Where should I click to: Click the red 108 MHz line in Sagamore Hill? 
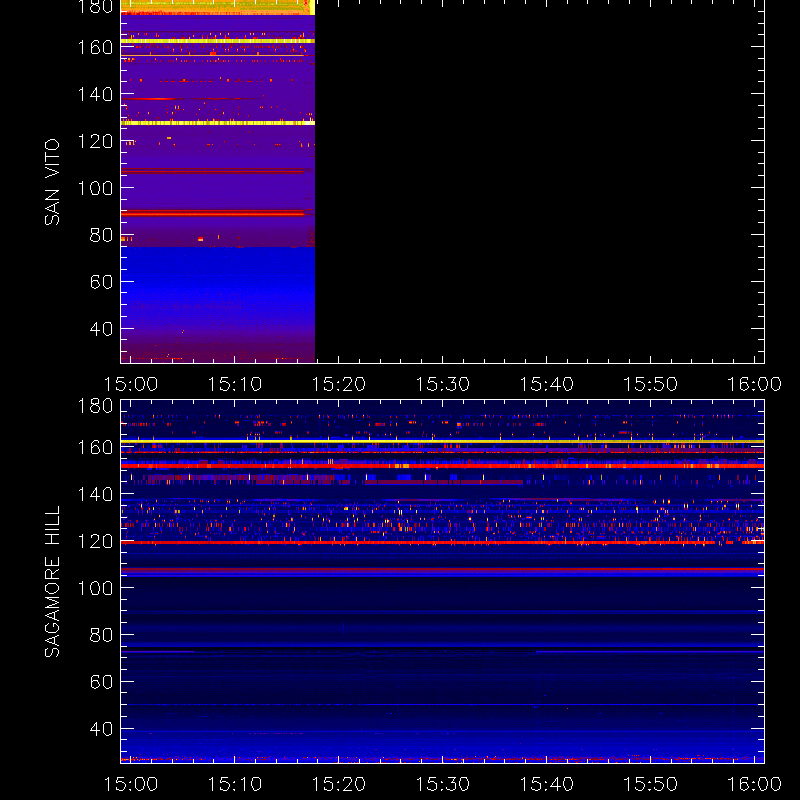442,569
